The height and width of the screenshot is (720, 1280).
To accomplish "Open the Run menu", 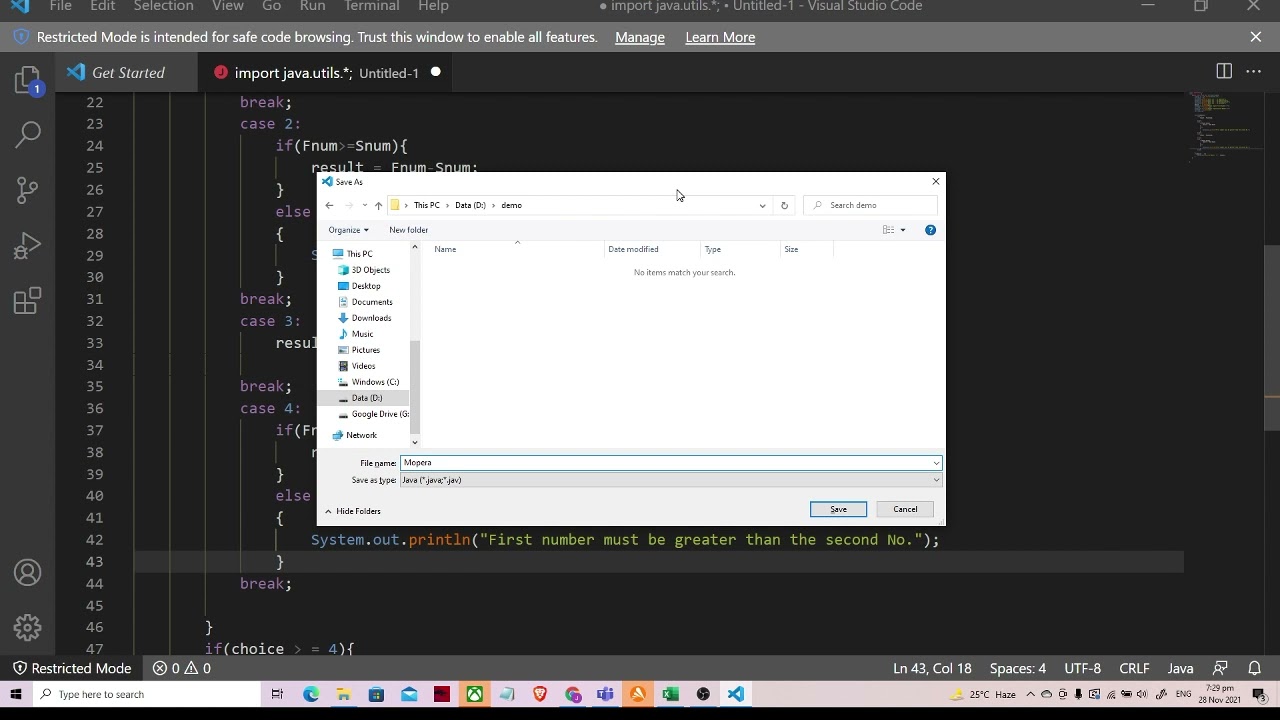I will pyautogui.click(x=312, y=7).
